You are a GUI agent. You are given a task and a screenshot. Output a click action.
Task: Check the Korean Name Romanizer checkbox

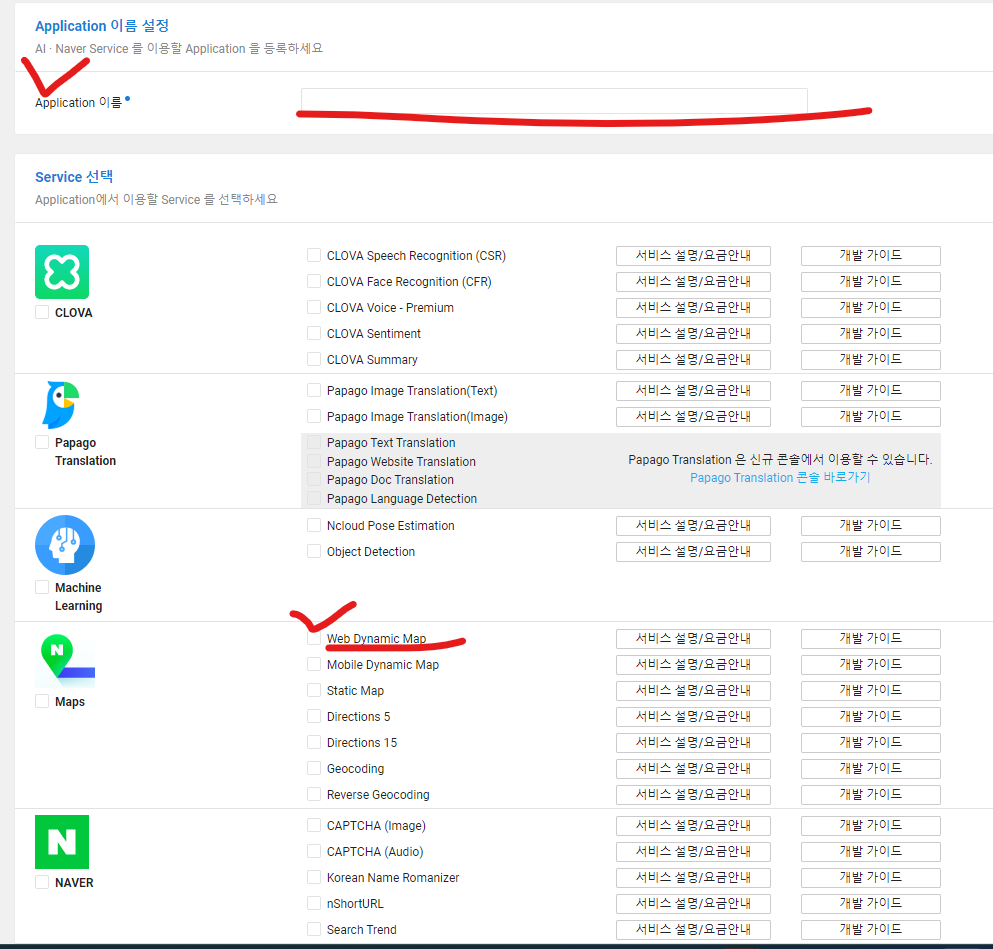coord(313,877)
